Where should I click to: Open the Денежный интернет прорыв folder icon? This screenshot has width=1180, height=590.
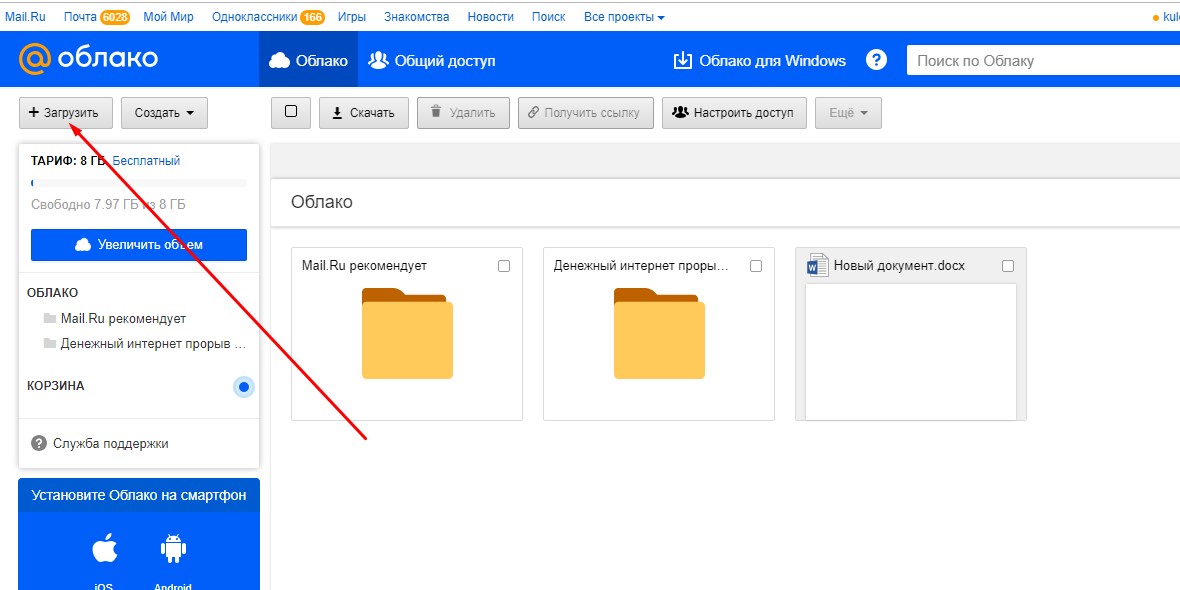(x=659, y=333)
